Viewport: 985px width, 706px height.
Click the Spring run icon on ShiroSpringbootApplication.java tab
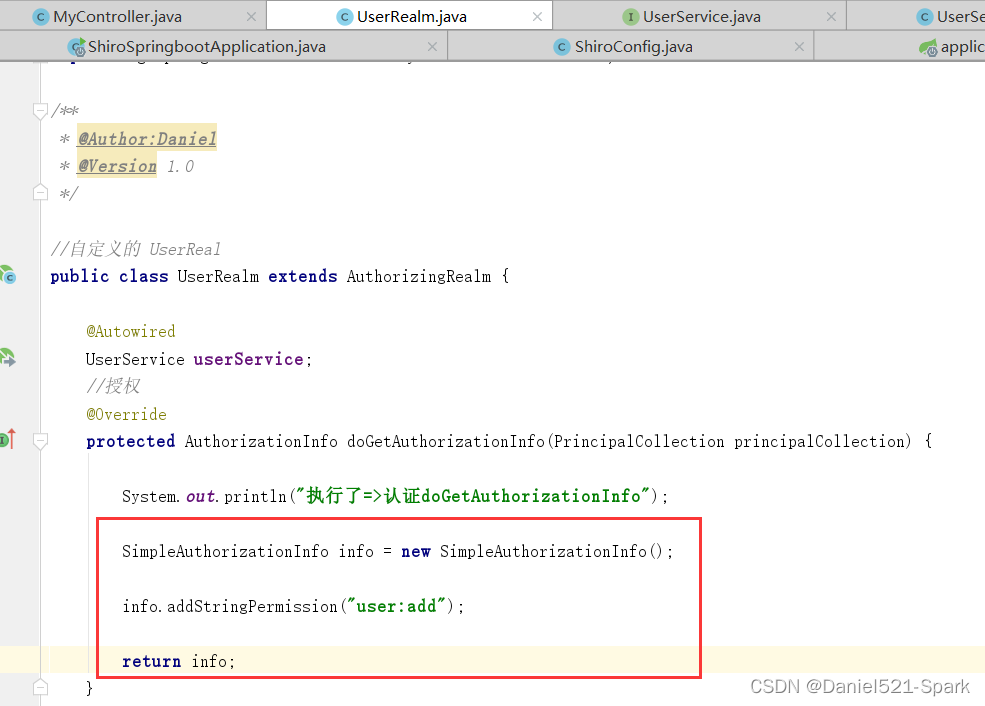pyautogui.click(x=77, y=47)
